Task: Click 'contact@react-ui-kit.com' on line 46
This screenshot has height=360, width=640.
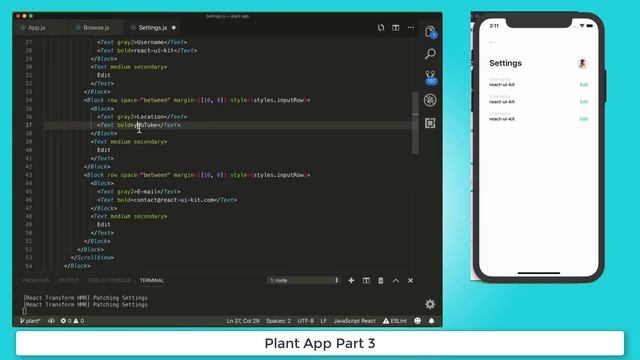Action: 175,200
